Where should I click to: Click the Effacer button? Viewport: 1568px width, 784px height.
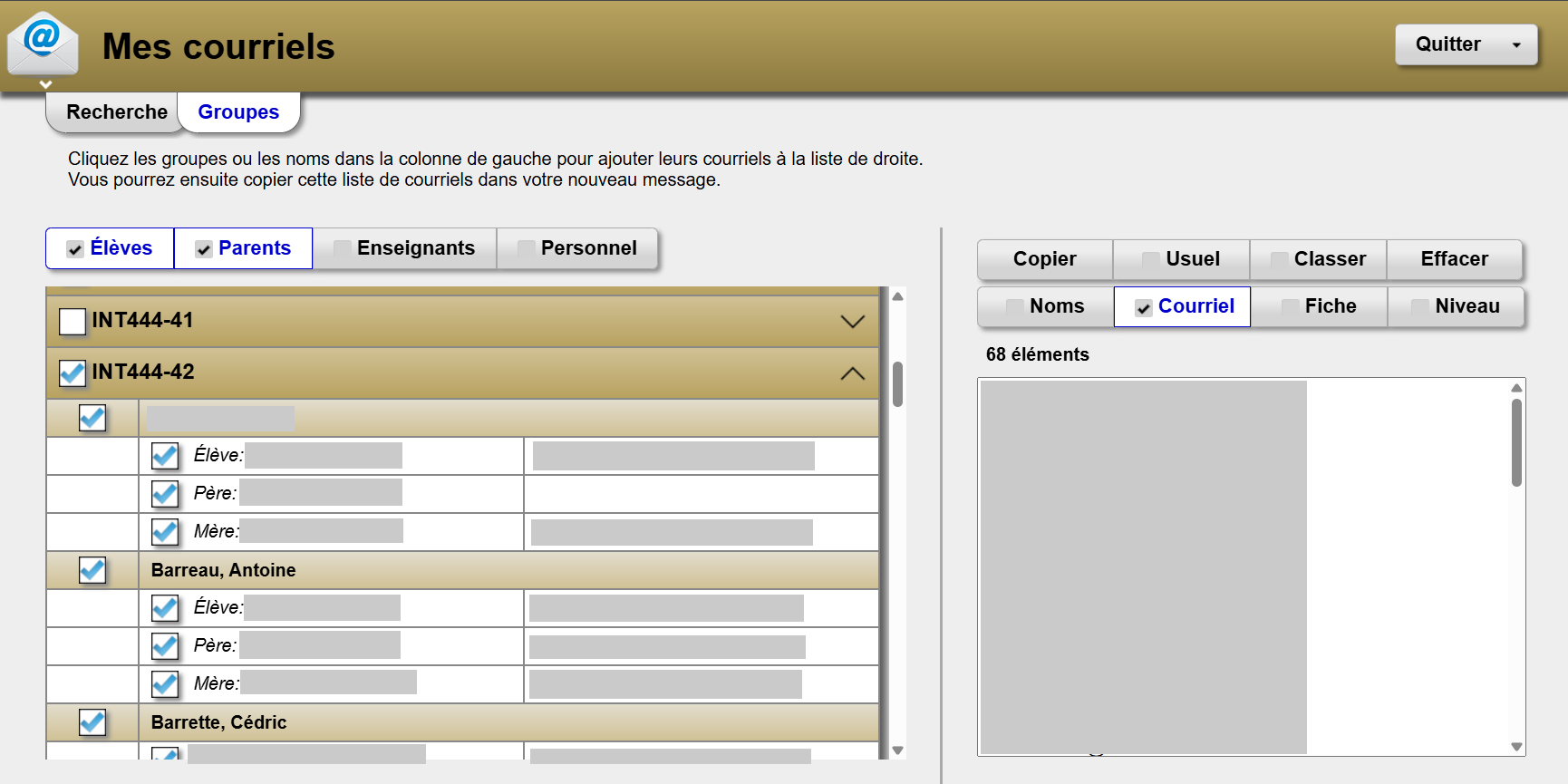click(x=1454, y=259)
